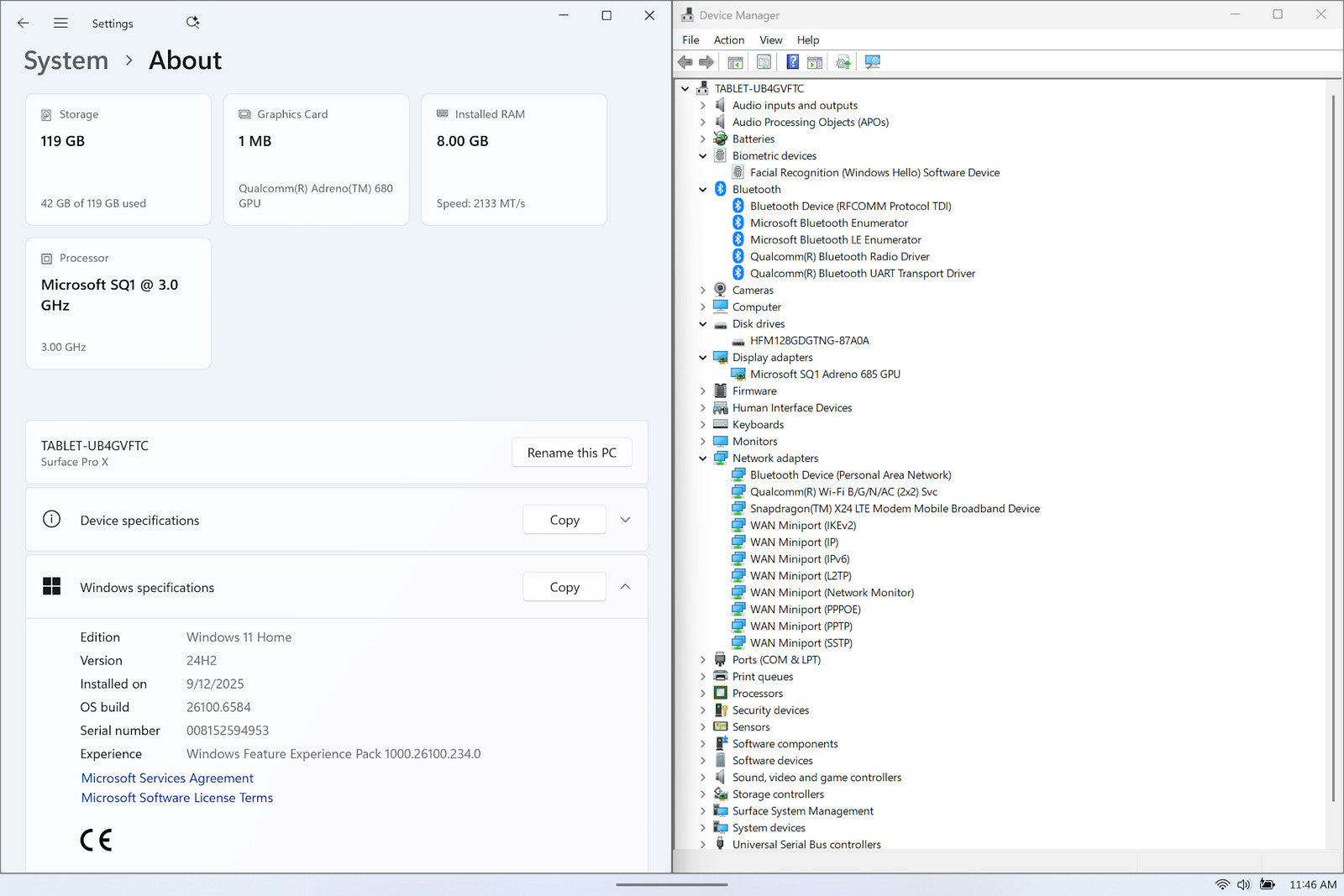Select Qualcomm(R) Wi-Fi B/G/N/AC (2x2) Svc

[843, 491]
